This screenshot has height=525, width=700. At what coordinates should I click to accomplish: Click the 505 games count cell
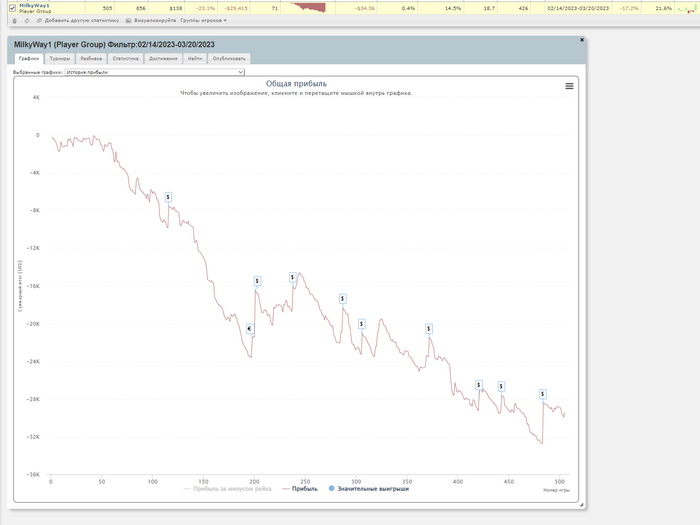point(108,8)
